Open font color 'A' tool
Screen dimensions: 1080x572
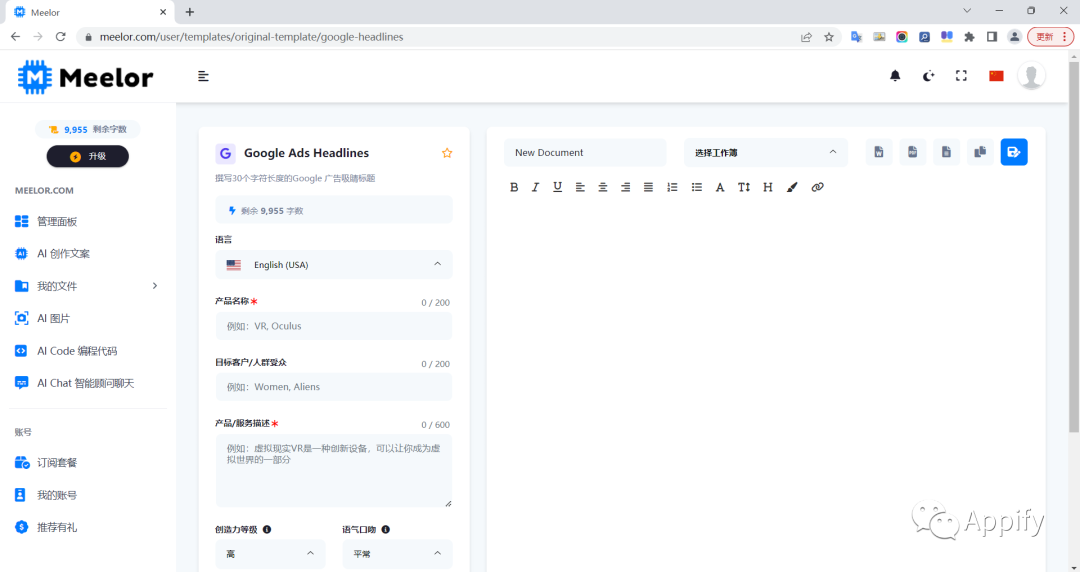coord(720,187)
